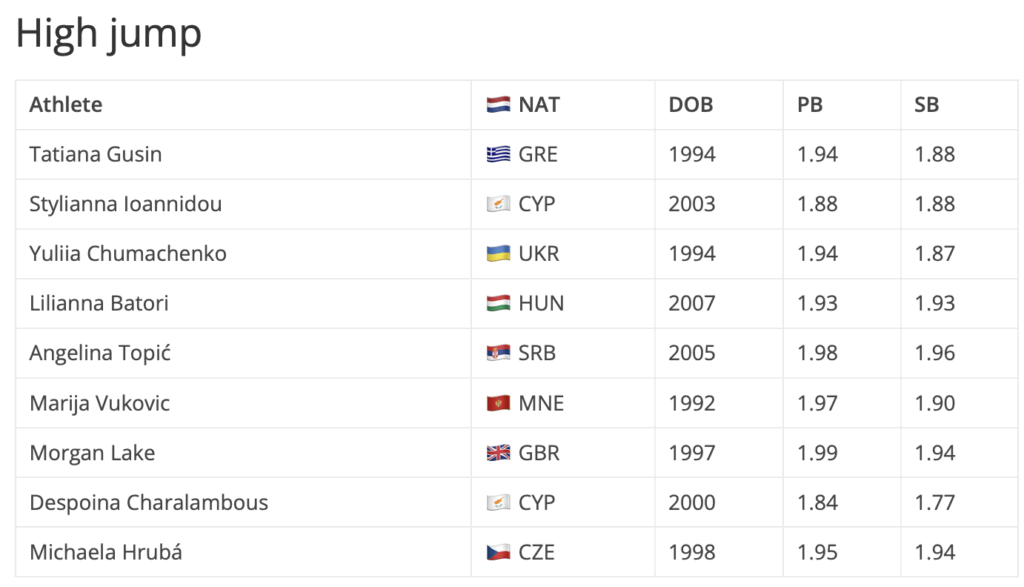Click the DOB column header
Screen dimensions: 1024x587
click(691, 105)
